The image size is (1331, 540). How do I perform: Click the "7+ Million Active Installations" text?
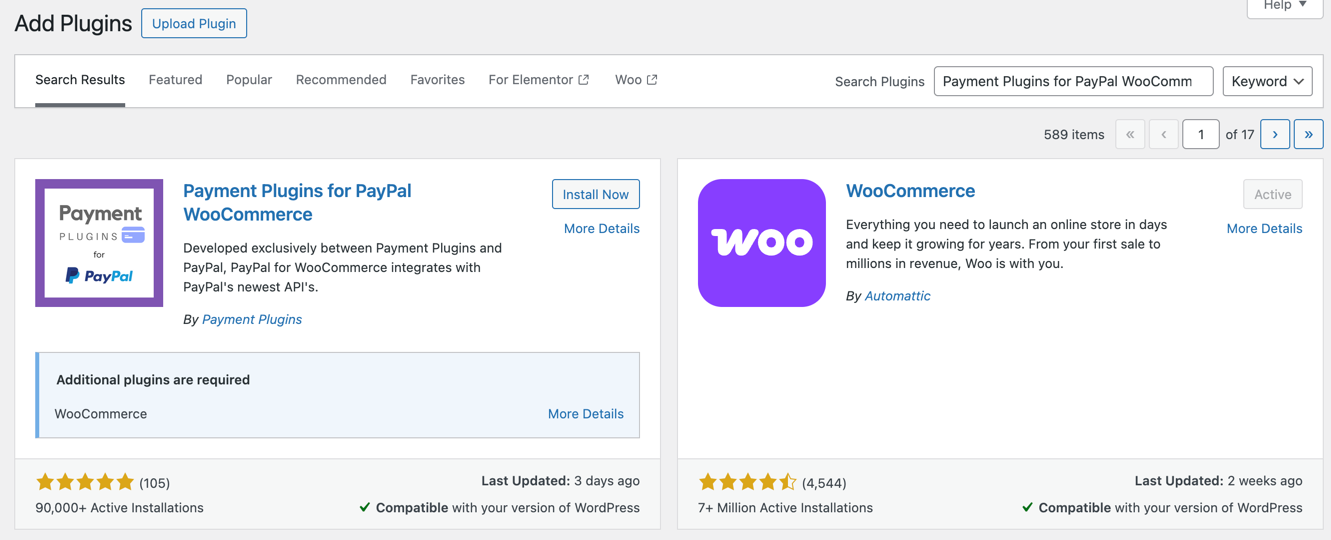(785, 508)
